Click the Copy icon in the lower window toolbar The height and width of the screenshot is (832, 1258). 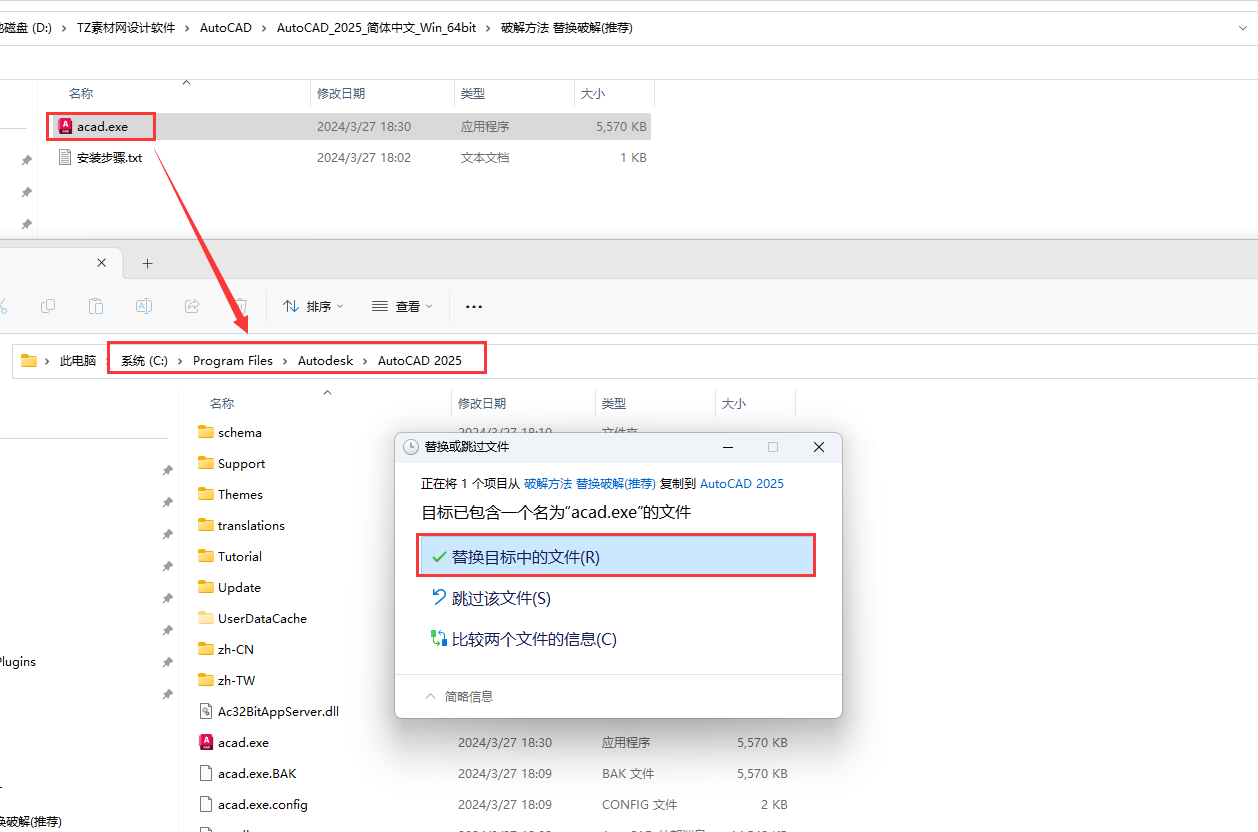point(48,306)
